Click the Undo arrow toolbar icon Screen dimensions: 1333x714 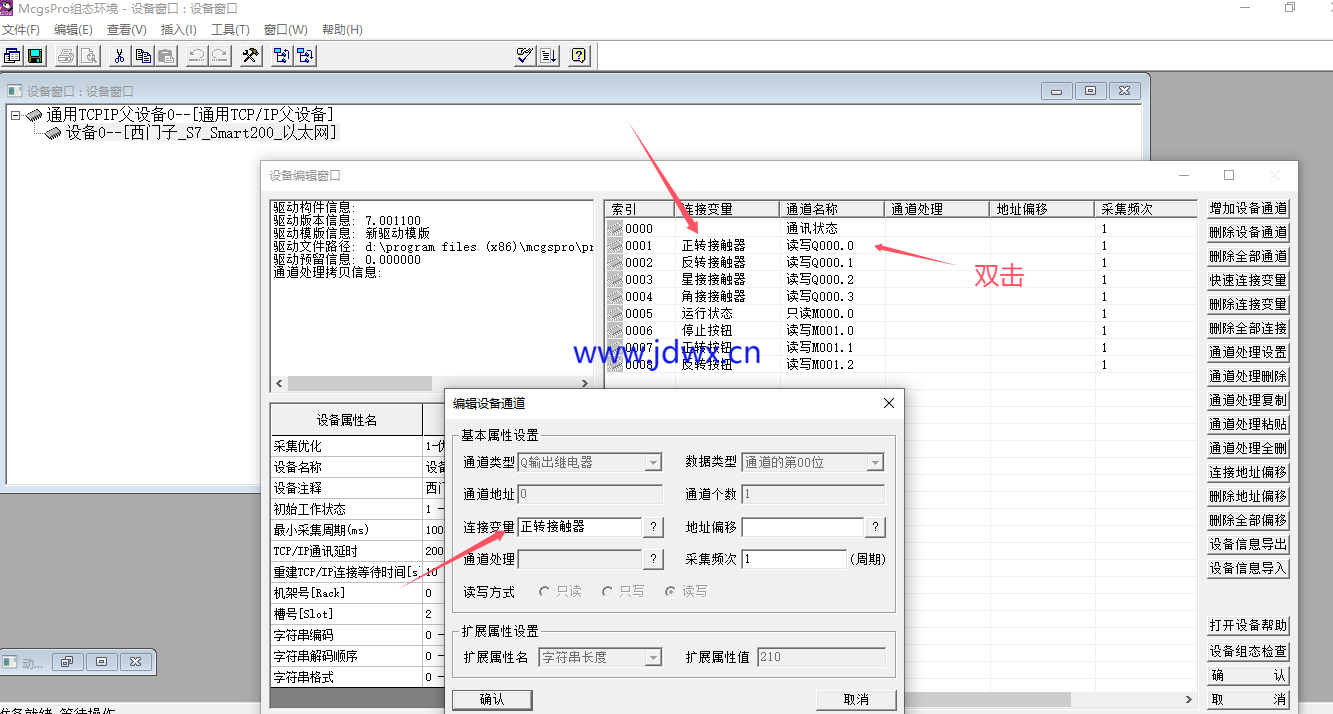196,56
